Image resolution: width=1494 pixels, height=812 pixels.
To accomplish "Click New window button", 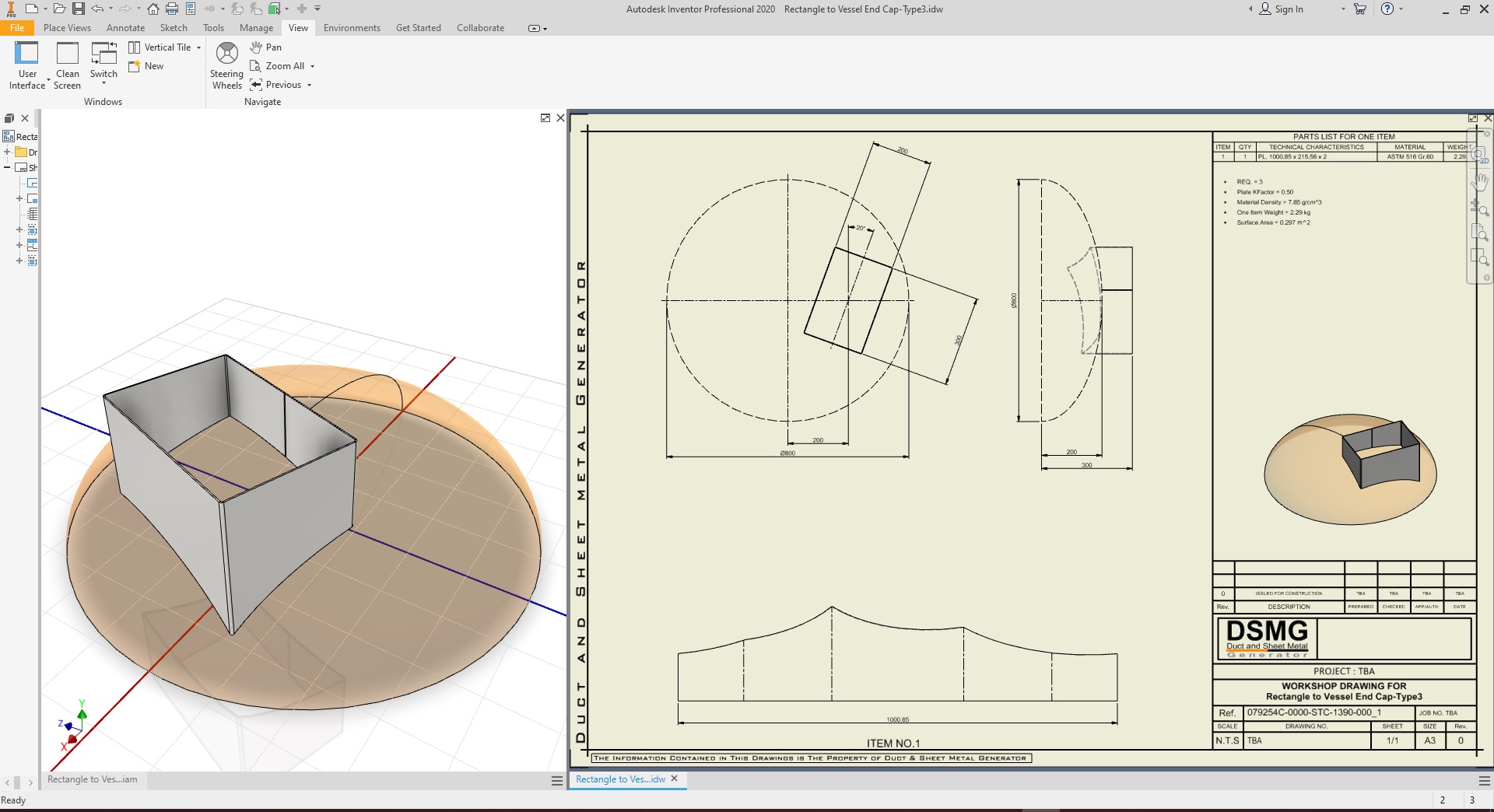I will click(x=146, y=66).
